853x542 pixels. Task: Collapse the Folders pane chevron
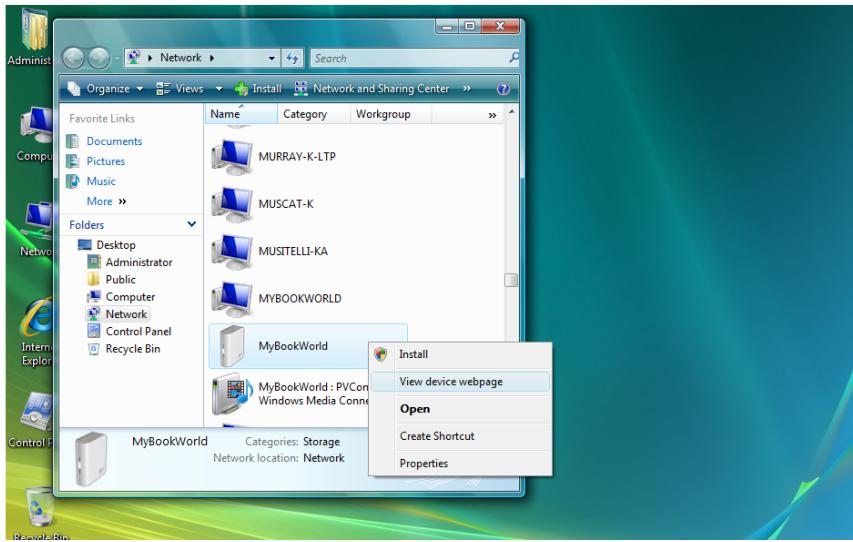[191, 224]
